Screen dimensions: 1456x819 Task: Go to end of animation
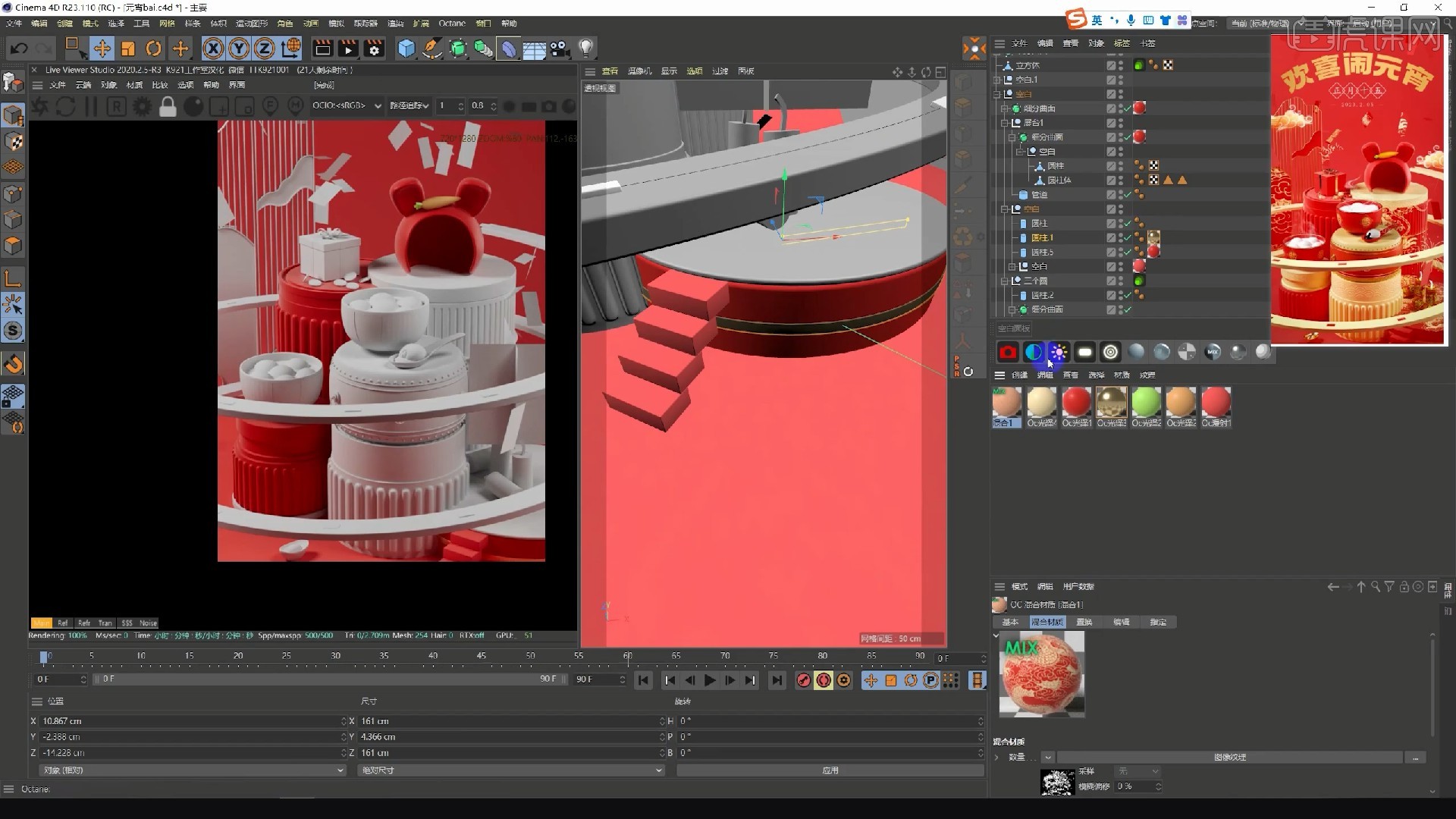click(777, 680)
